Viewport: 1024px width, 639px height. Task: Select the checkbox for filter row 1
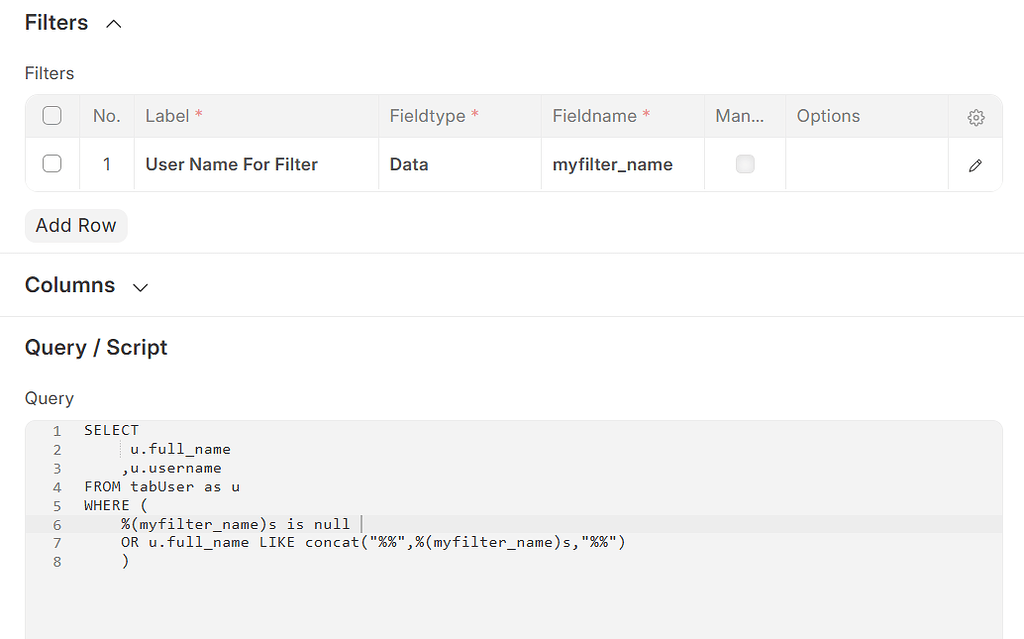(51, 163)
